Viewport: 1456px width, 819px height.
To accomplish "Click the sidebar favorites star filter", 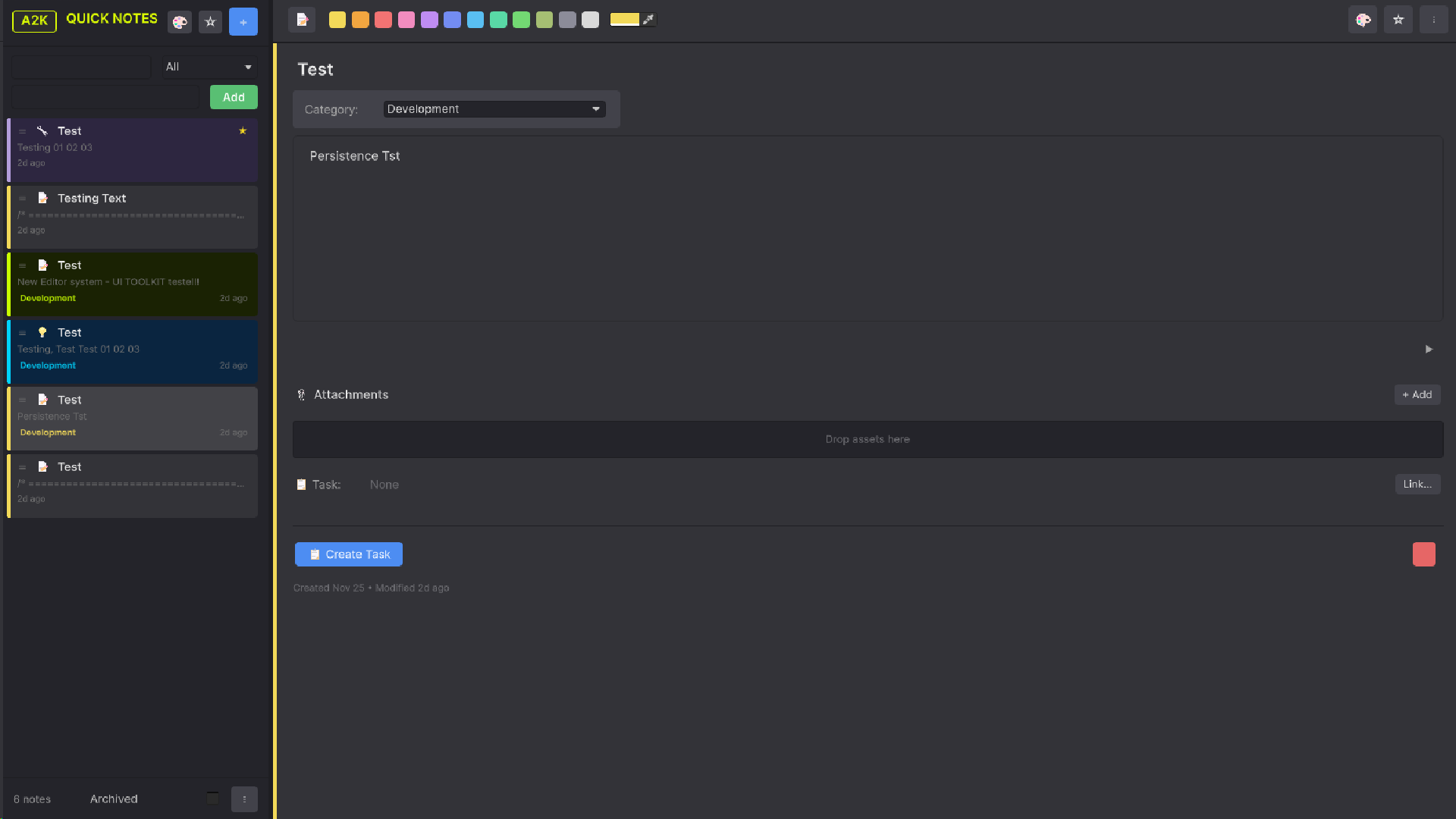I will coord(211,22).
